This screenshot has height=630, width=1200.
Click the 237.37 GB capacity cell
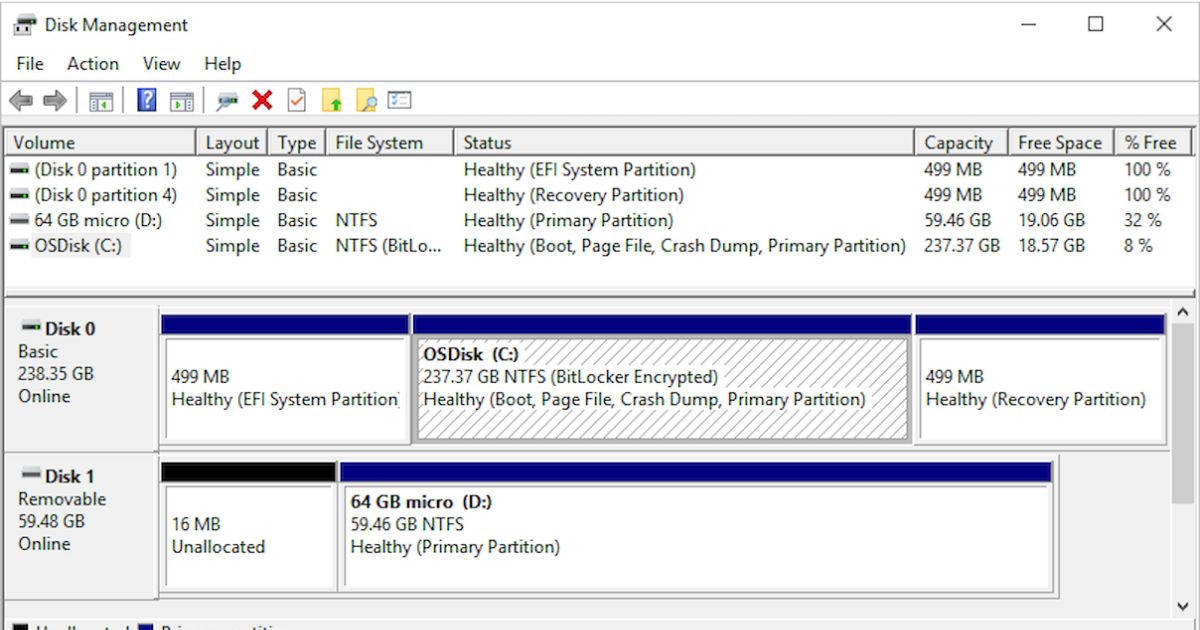click(961, 245)
